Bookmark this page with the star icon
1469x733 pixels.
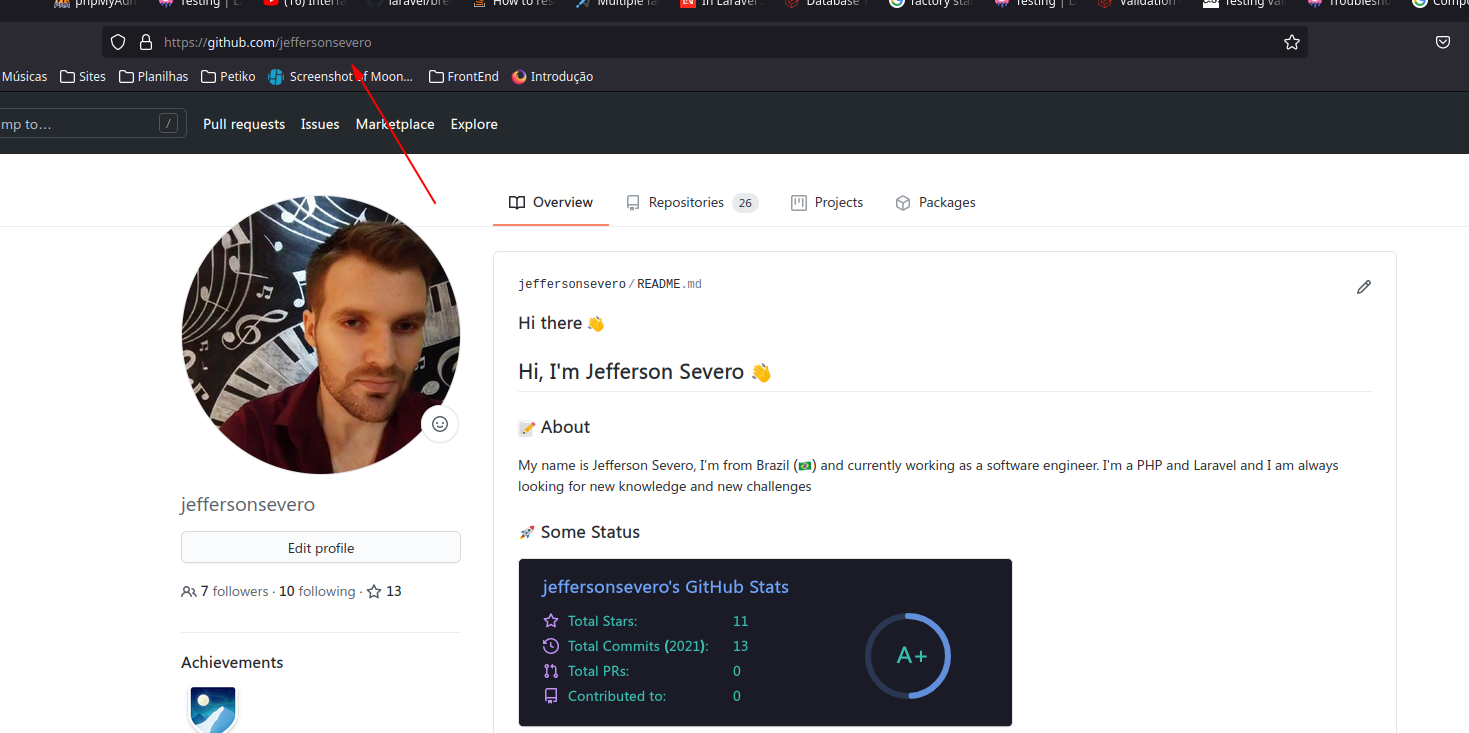(1291, 42)
